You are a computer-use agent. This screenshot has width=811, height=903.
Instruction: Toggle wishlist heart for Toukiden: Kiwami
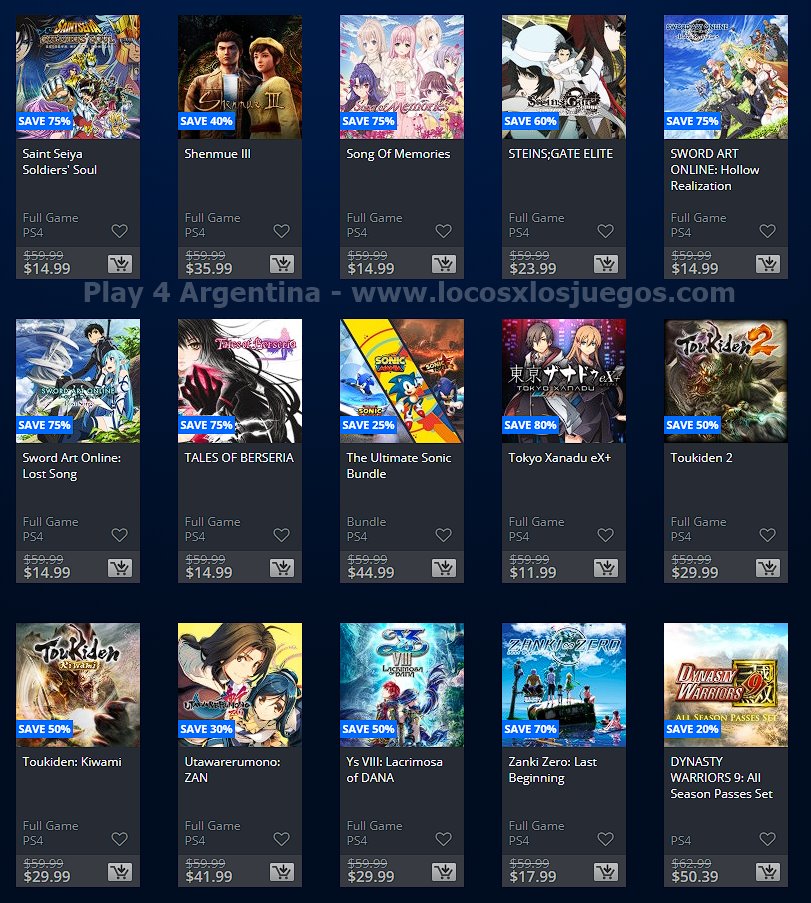coord(120,839)
